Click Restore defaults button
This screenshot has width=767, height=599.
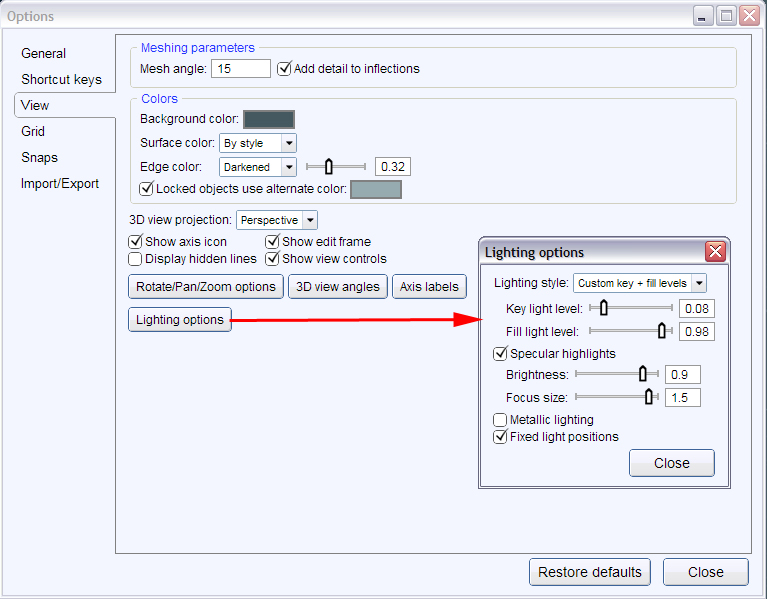pos(589,572)
